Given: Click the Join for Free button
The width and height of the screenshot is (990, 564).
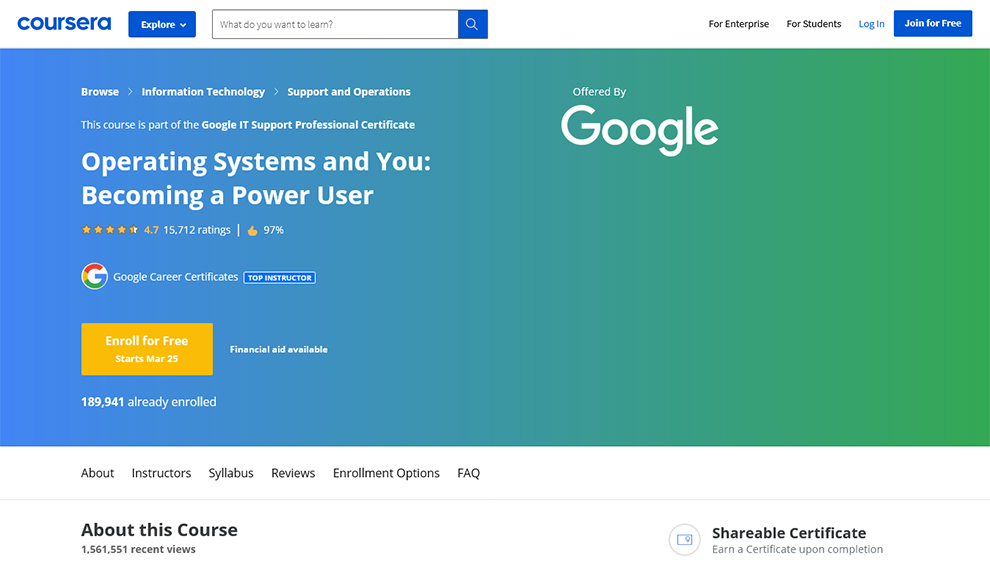Looking at the screenshot, I should [x=933, y=23].
